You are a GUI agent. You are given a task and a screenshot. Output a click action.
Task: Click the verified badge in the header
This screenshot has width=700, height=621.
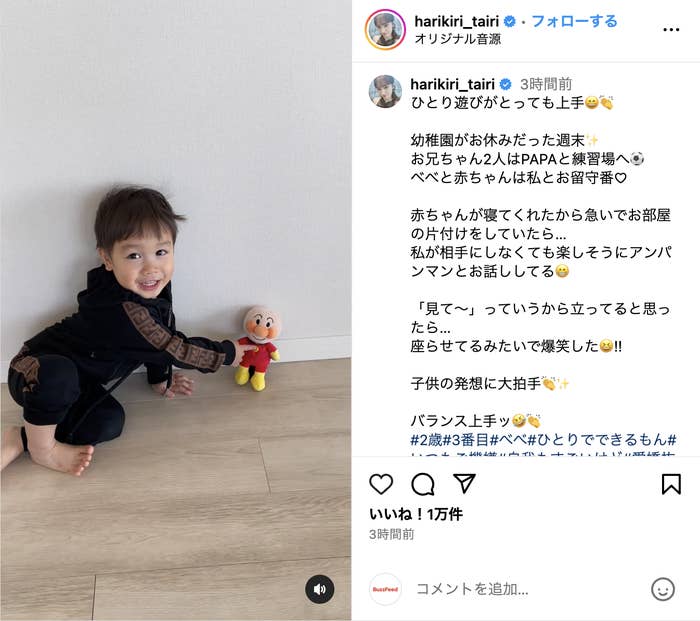pyautogui.click(x=509, y=21)
